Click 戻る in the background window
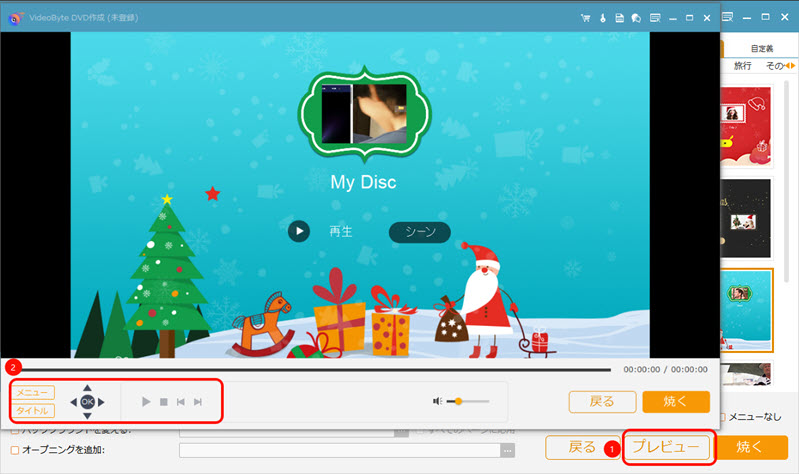 (x=582, y=447)
